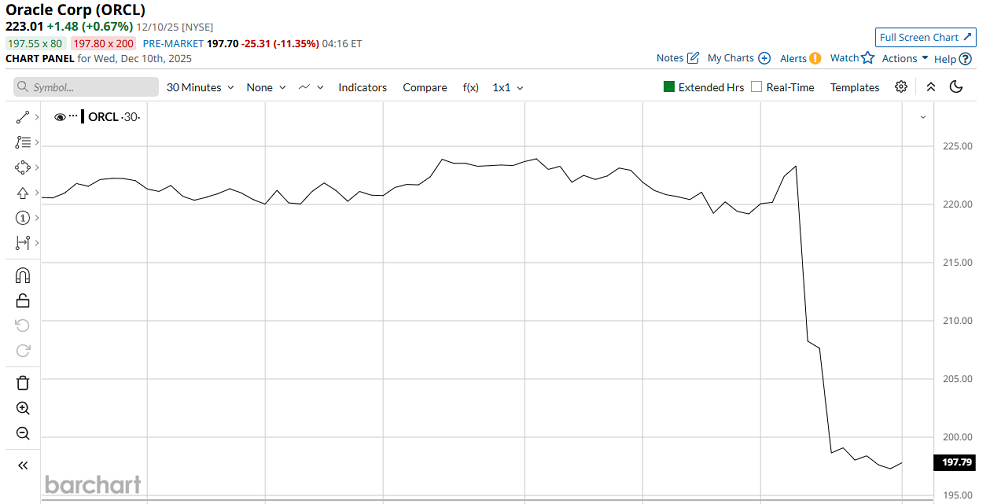
Task: Zoom out of the chart
Action: pos(23,433)
